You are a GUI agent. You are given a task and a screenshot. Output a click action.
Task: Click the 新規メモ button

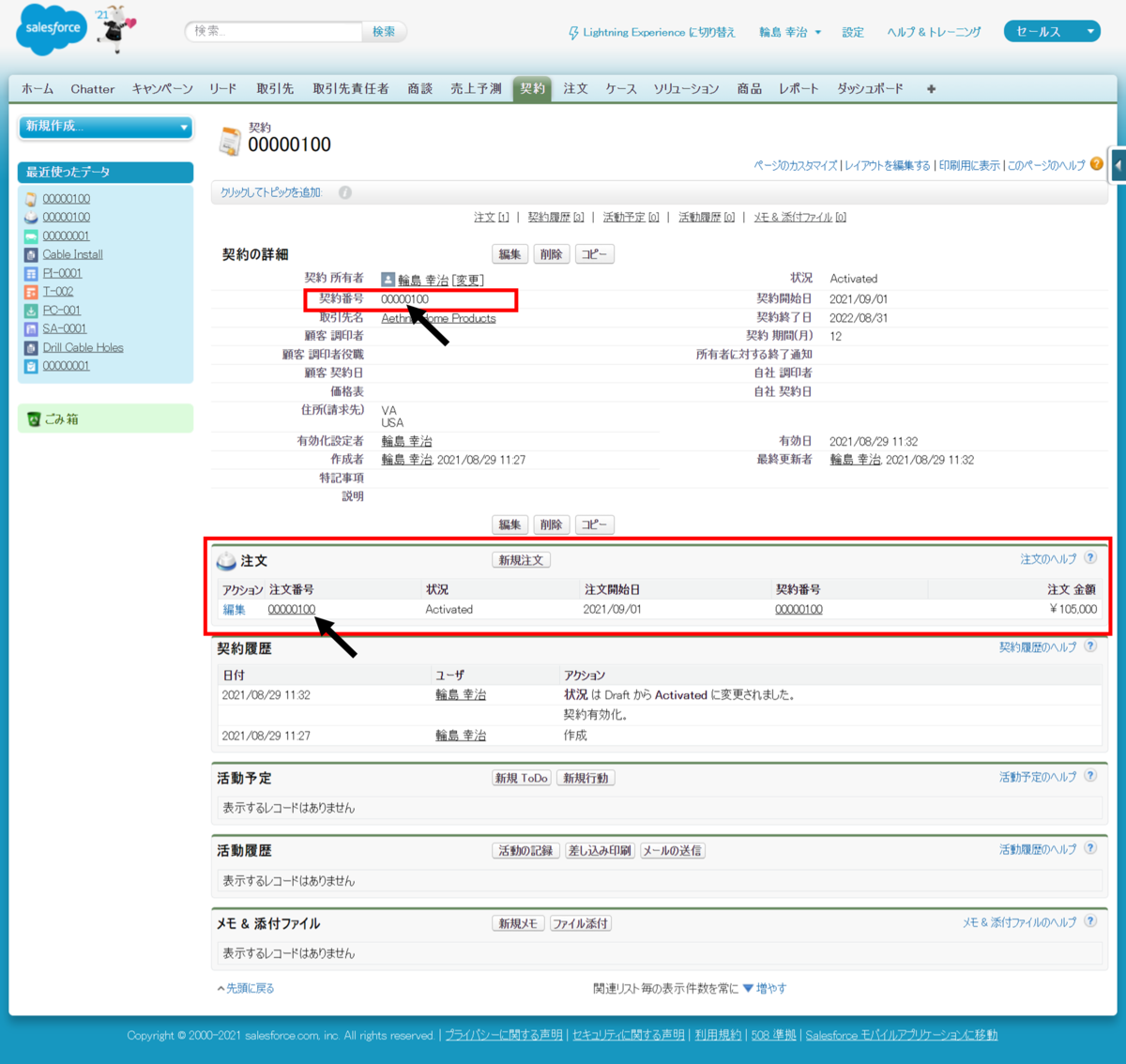(x=518, y=924)
